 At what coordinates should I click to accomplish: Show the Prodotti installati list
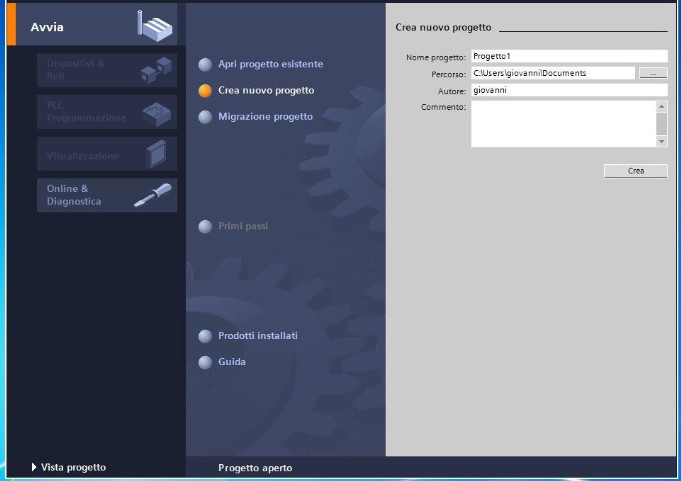coord(258,336)
